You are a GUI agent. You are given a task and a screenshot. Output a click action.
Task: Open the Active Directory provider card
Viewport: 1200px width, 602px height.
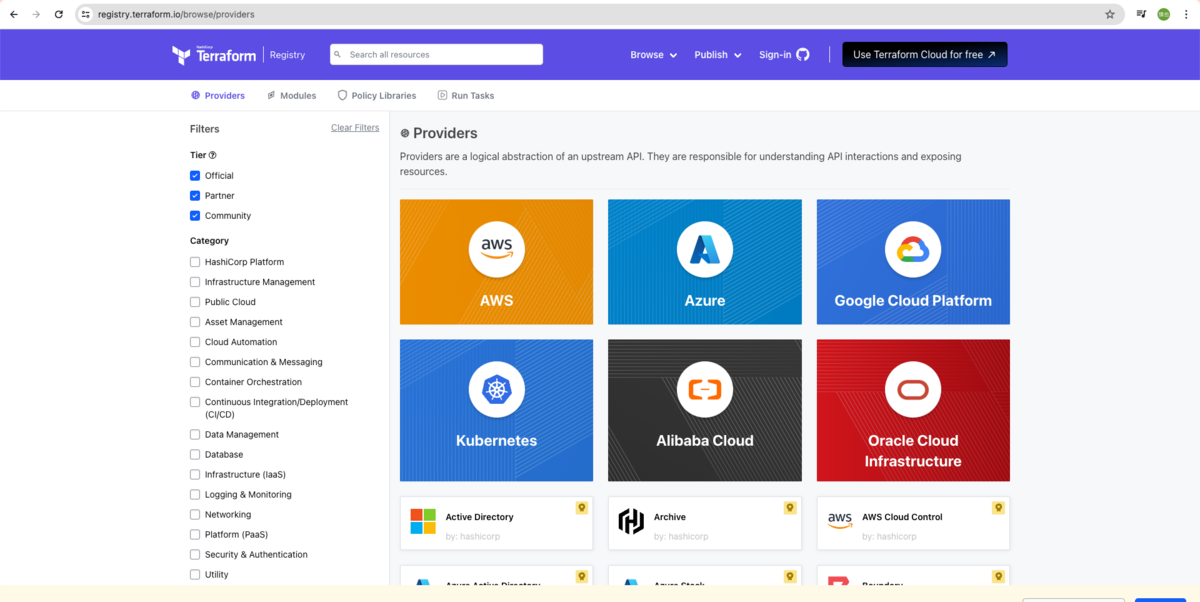[496, 523]
